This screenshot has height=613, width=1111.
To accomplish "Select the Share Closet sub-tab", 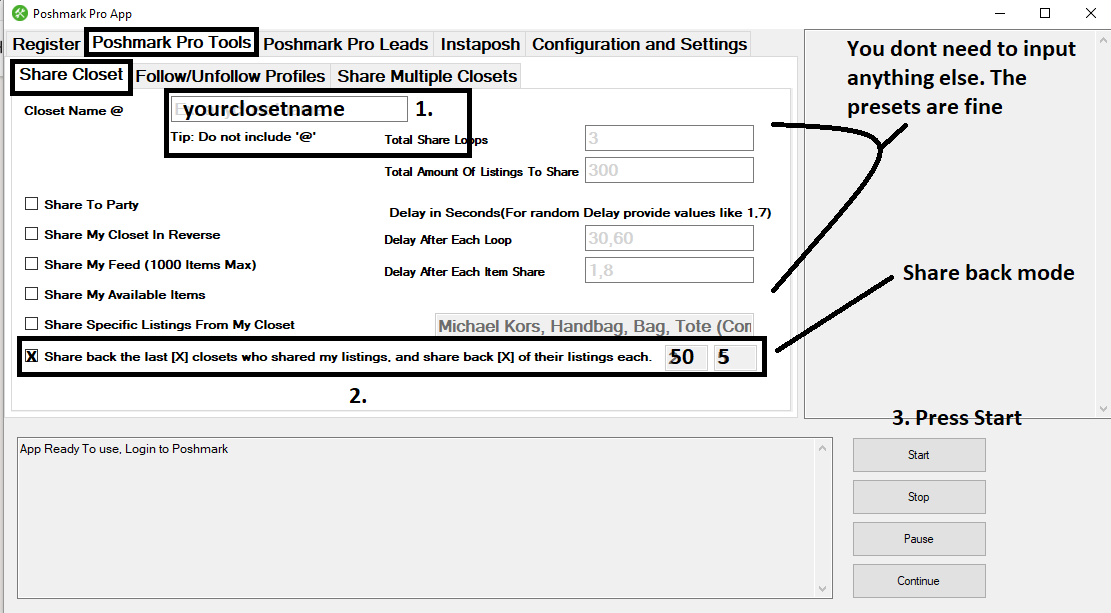I will (x=71, y=75).
